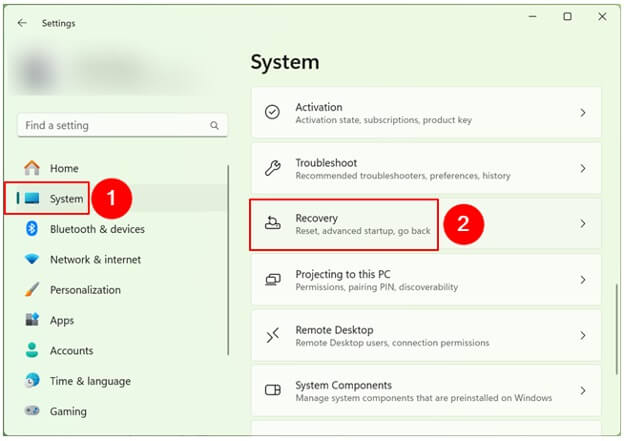Screen dimensions: 624x441
Task: Select System label in the sidebar
Action: (66, 199)
